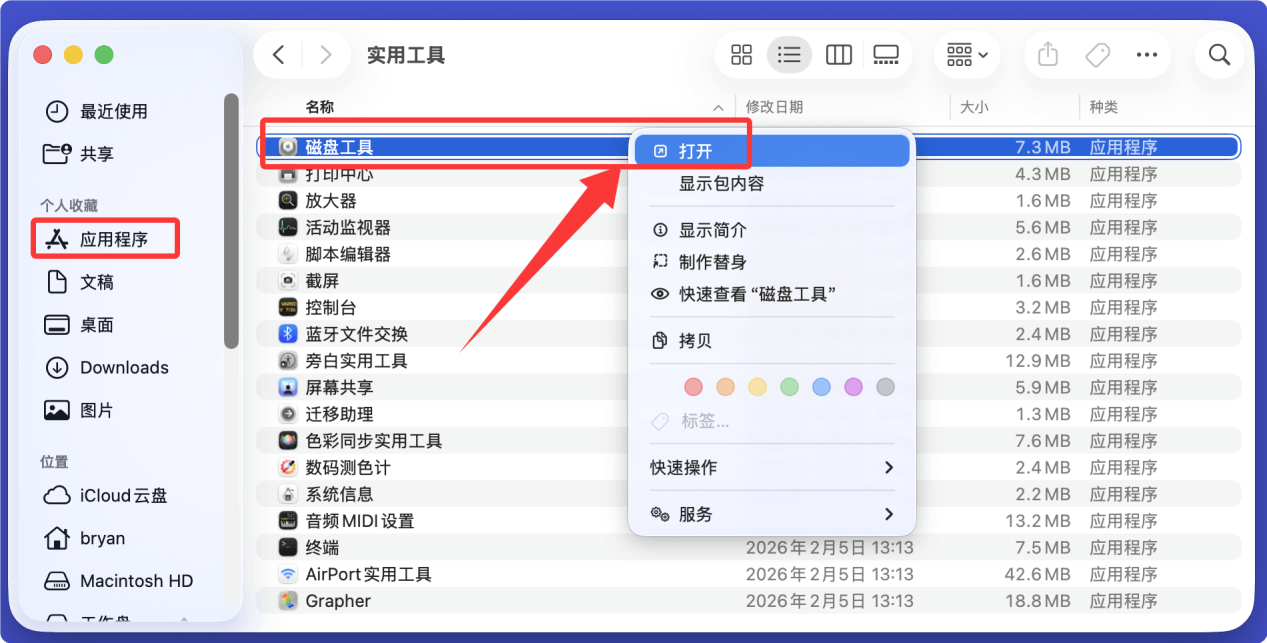This screenshot has height=643, width=1267.
Task: Switch to gallery view
Action: pos(886,54)
